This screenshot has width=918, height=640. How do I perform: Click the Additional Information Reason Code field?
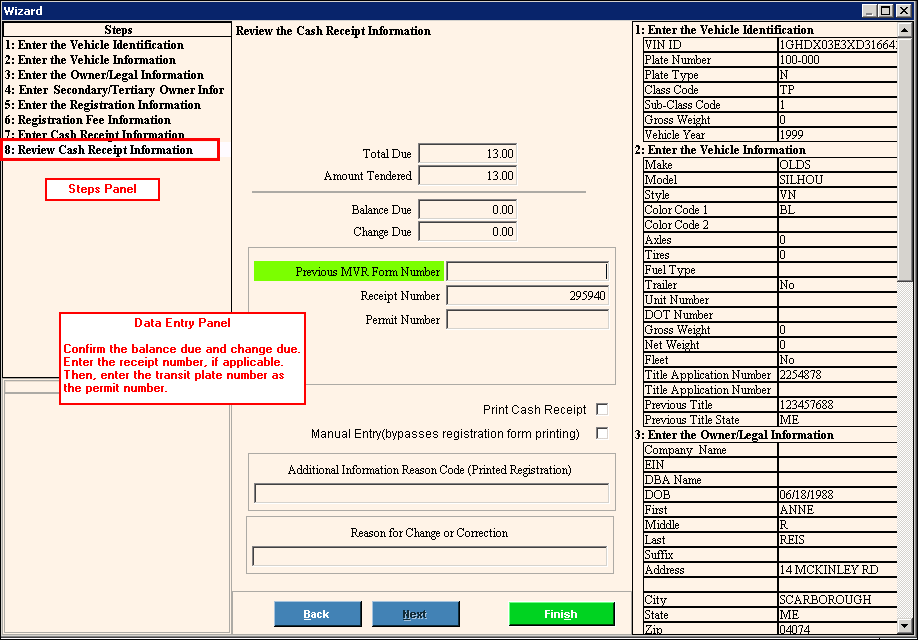coord(431,493)
